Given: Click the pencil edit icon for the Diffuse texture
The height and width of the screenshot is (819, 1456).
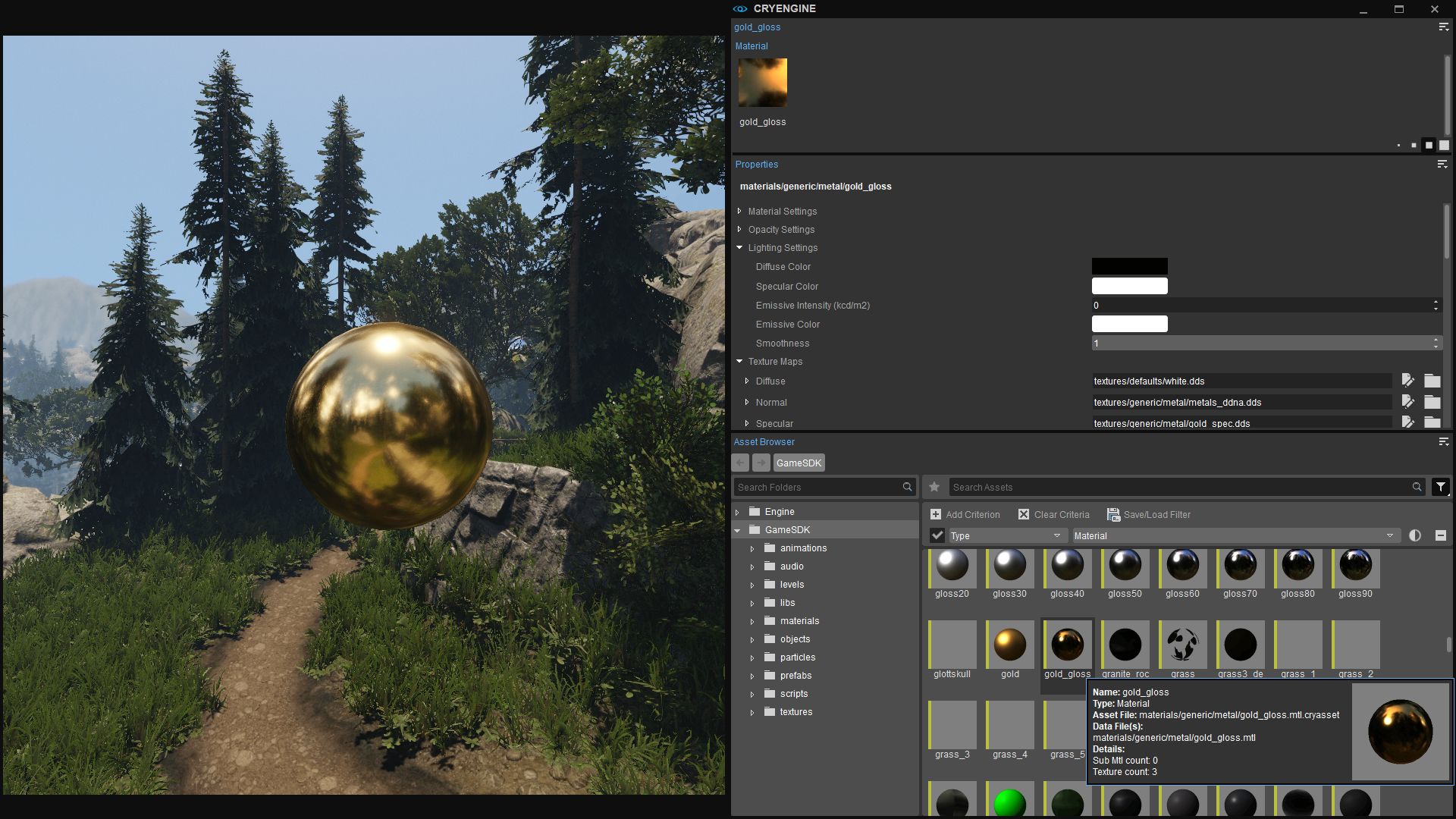Looking at the screenshot, I should pyautogui.click(x=1408, y=381).
